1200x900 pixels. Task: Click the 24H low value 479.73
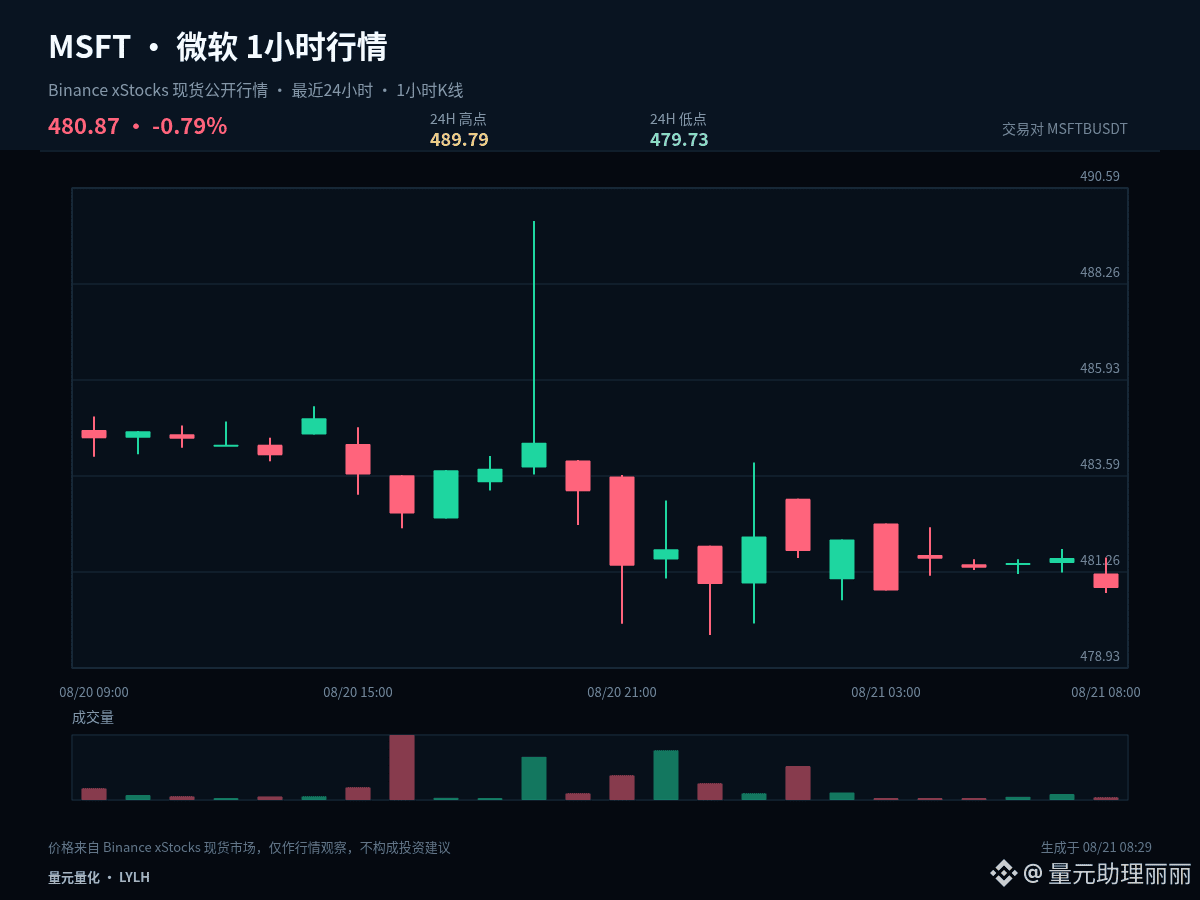coord(679,140)
